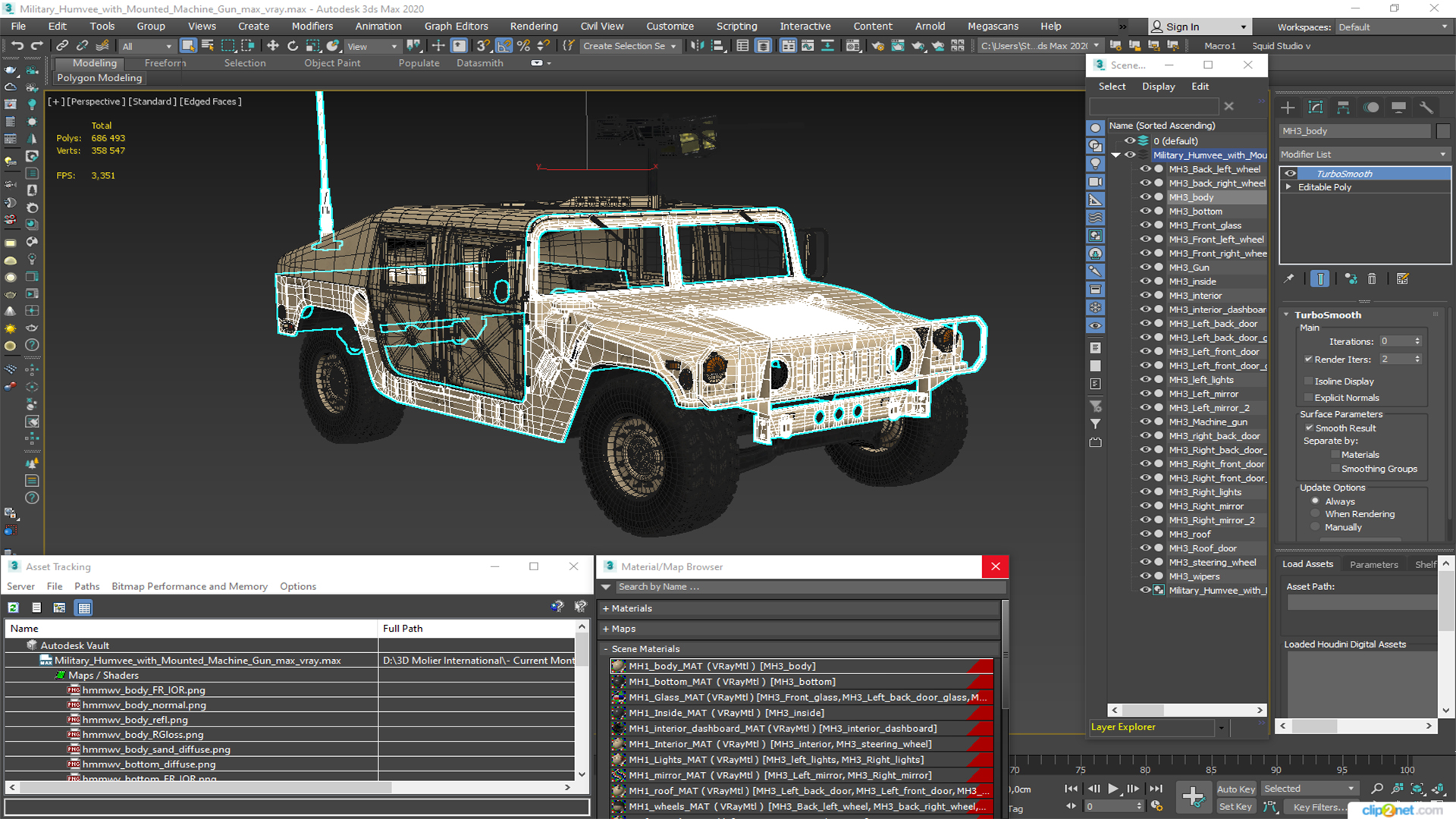Click the Play Animation button
The width and height of the screenshot is (1456, 819).
(x=1113, y=789)
